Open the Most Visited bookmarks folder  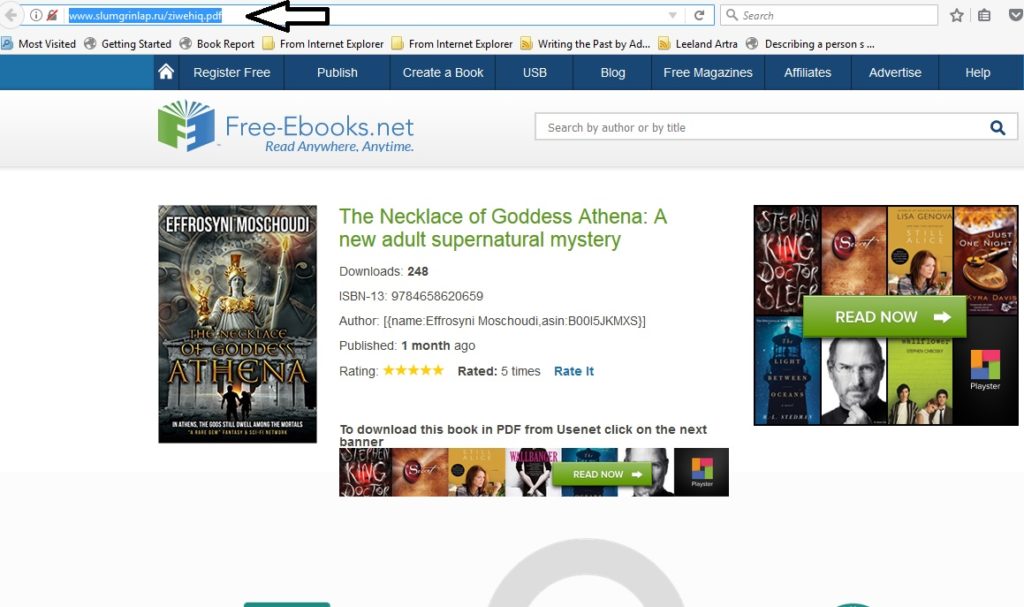39,44
